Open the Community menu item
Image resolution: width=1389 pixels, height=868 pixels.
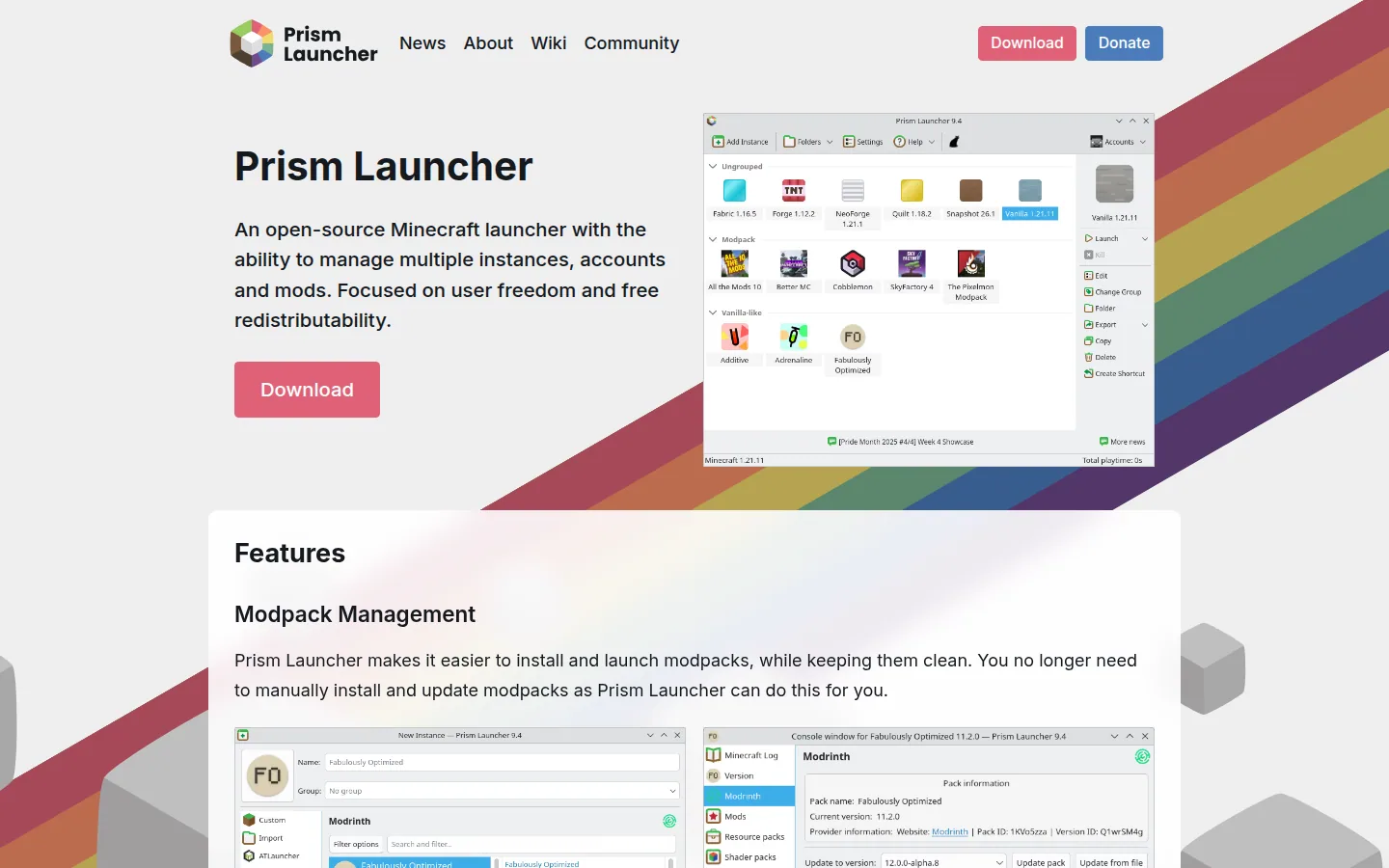tap(632, 43)
